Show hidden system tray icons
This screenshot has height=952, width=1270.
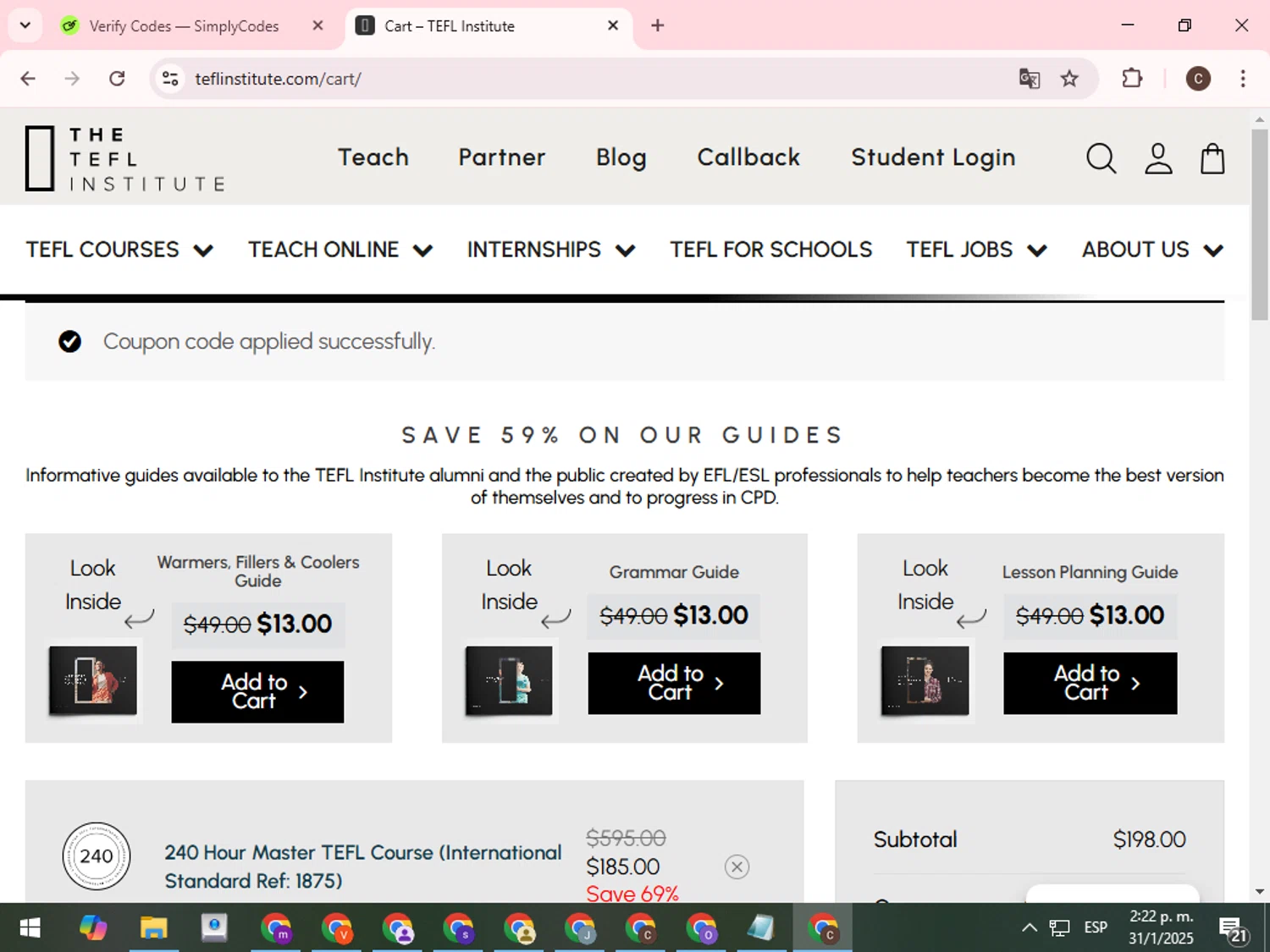[1029, 927]
